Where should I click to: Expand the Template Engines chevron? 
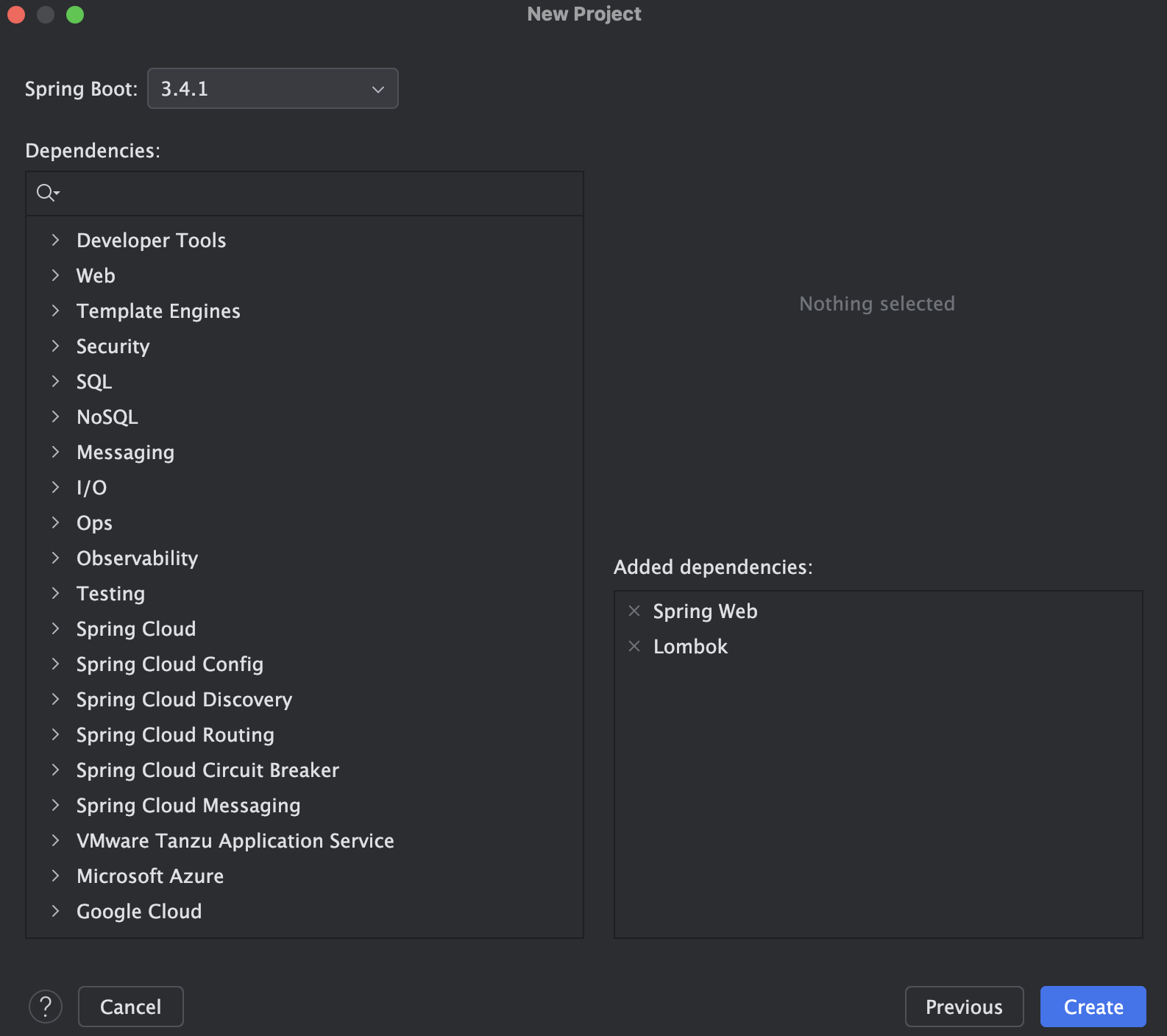pos(55,311)
